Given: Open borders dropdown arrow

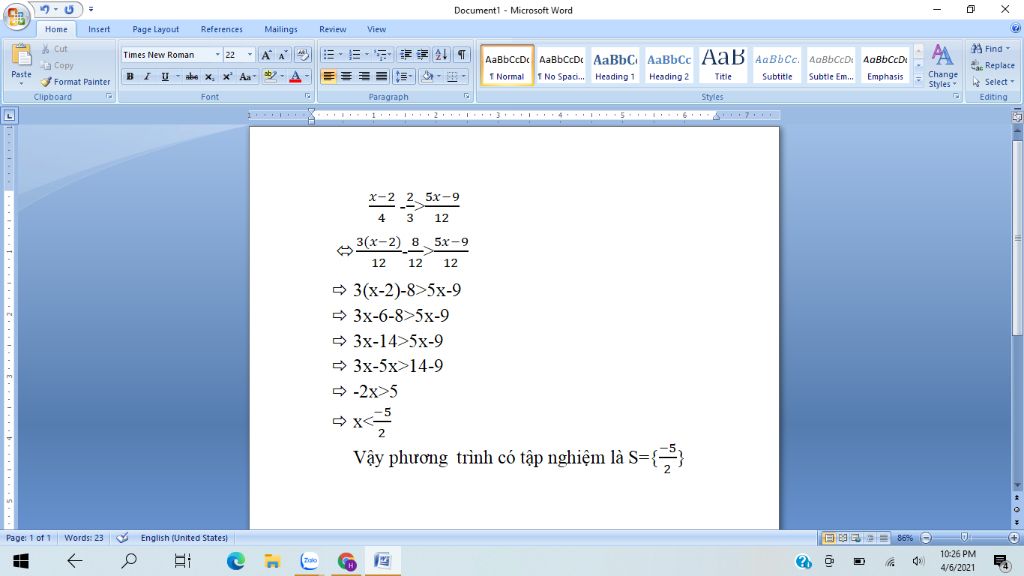Looking at the screenshot, I should [464, 76].
